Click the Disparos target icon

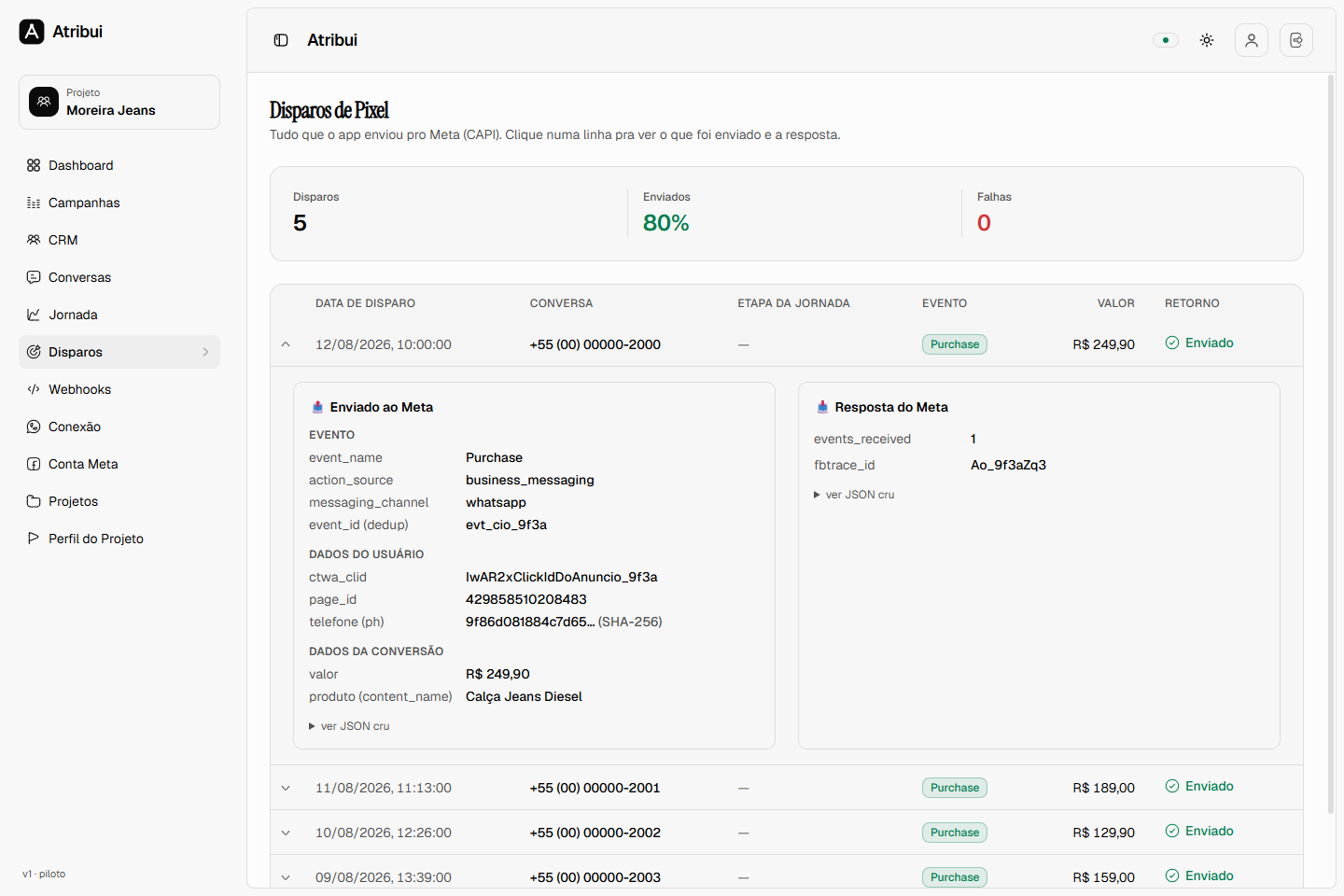tap(34, 352)
